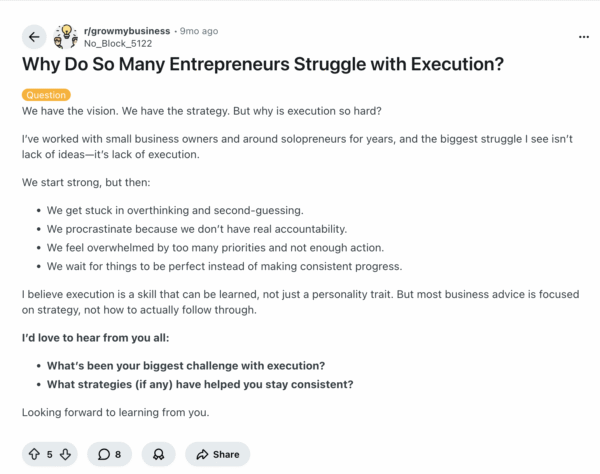This screenshot has height=474, width=600.
Task: Click the vote count number 5
Action: point(49,454)
